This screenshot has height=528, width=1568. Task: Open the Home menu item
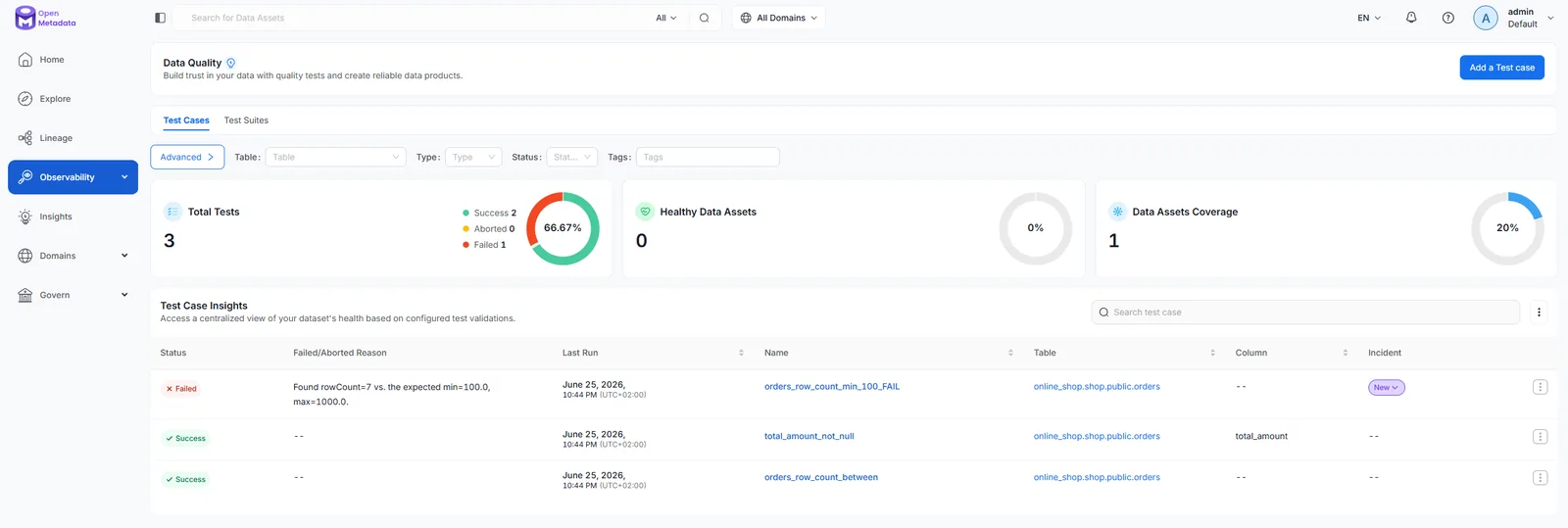pyautogui.click(x=73, y=60)
